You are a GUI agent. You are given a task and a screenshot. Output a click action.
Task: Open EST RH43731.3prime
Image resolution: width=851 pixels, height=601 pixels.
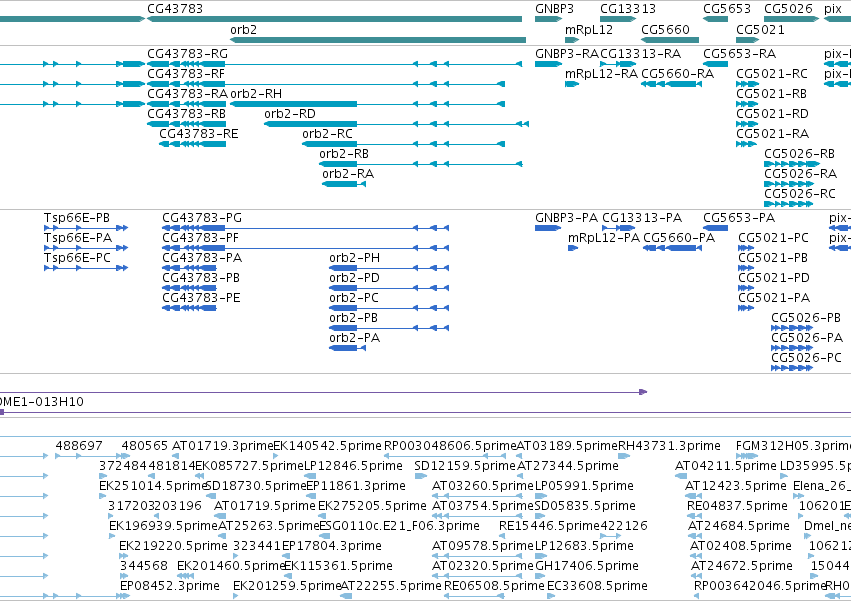[669, 446]
